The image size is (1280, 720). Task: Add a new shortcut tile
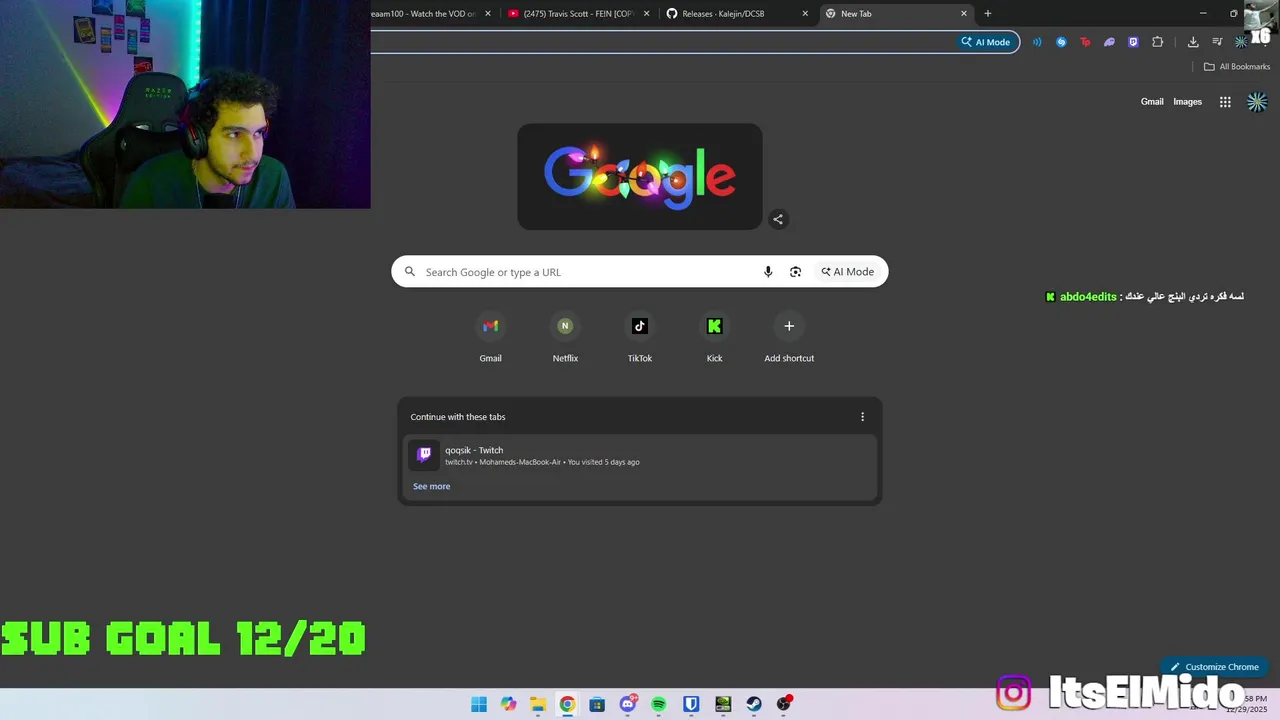coord(789,338)
